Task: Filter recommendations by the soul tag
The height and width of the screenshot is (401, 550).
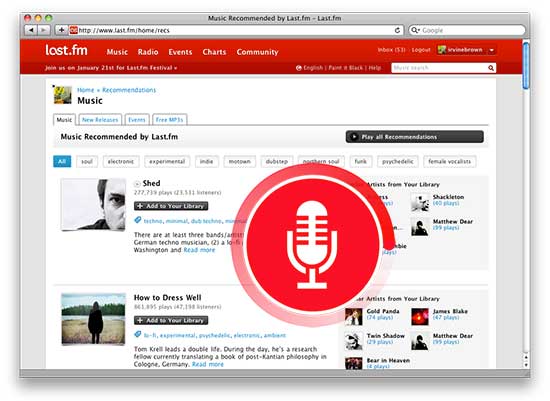Action: (87, 161)
